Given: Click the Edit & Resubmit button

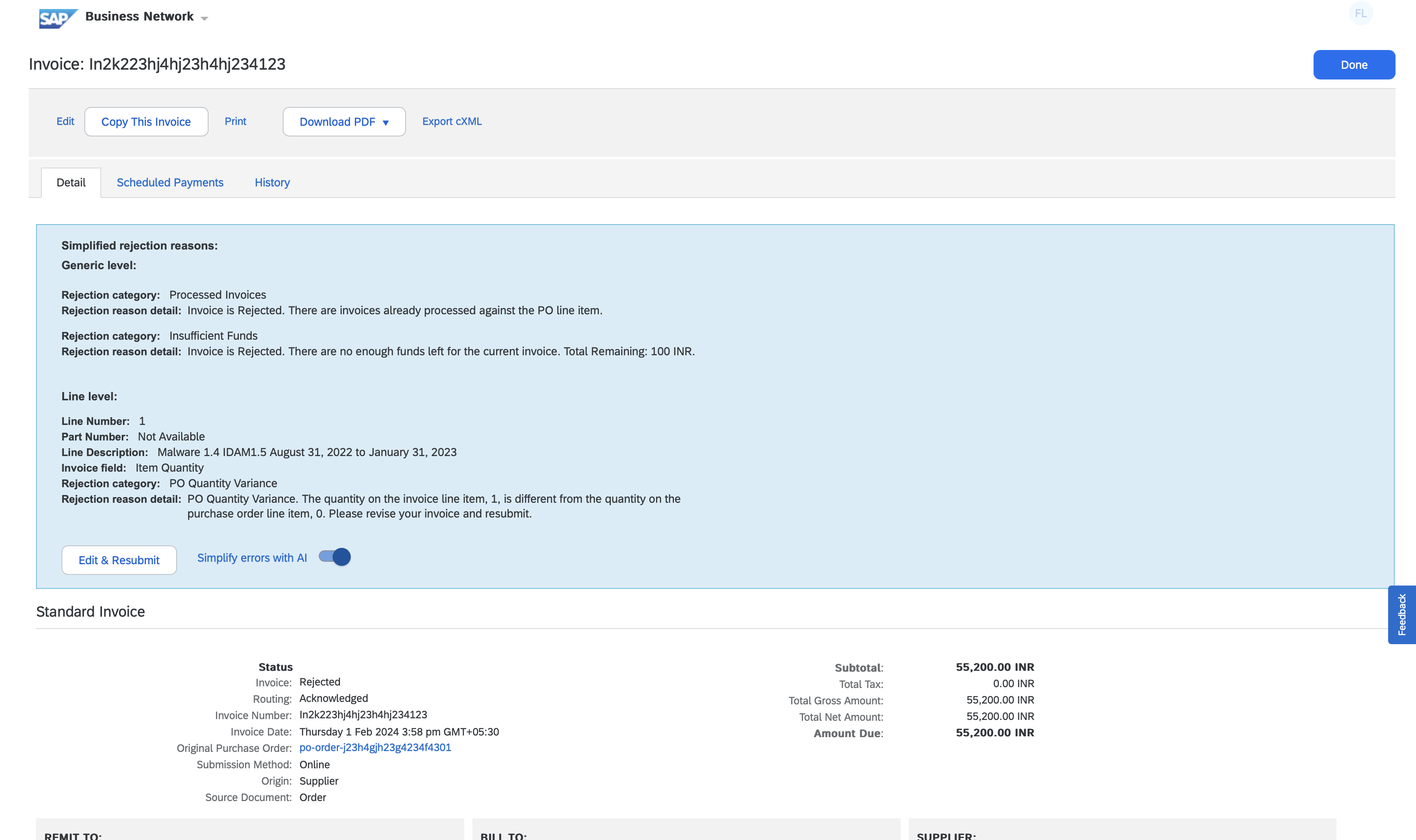Looking at the screenshot, I should (x=119, y=560).
